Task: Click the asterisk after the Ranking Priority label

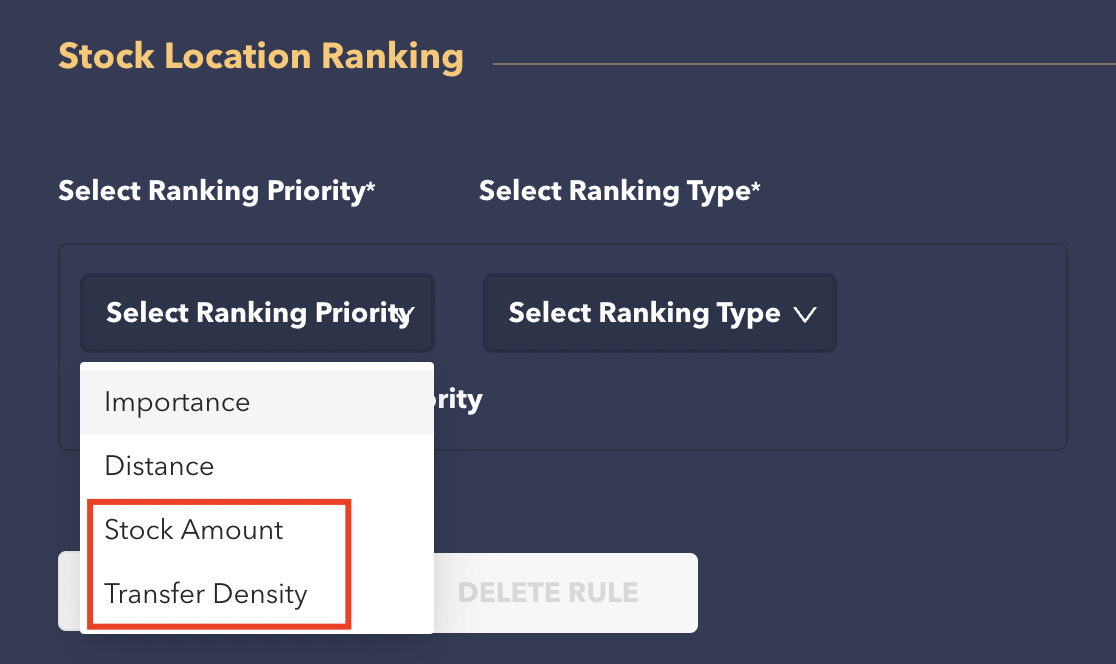Action: (x=370, y=187)
